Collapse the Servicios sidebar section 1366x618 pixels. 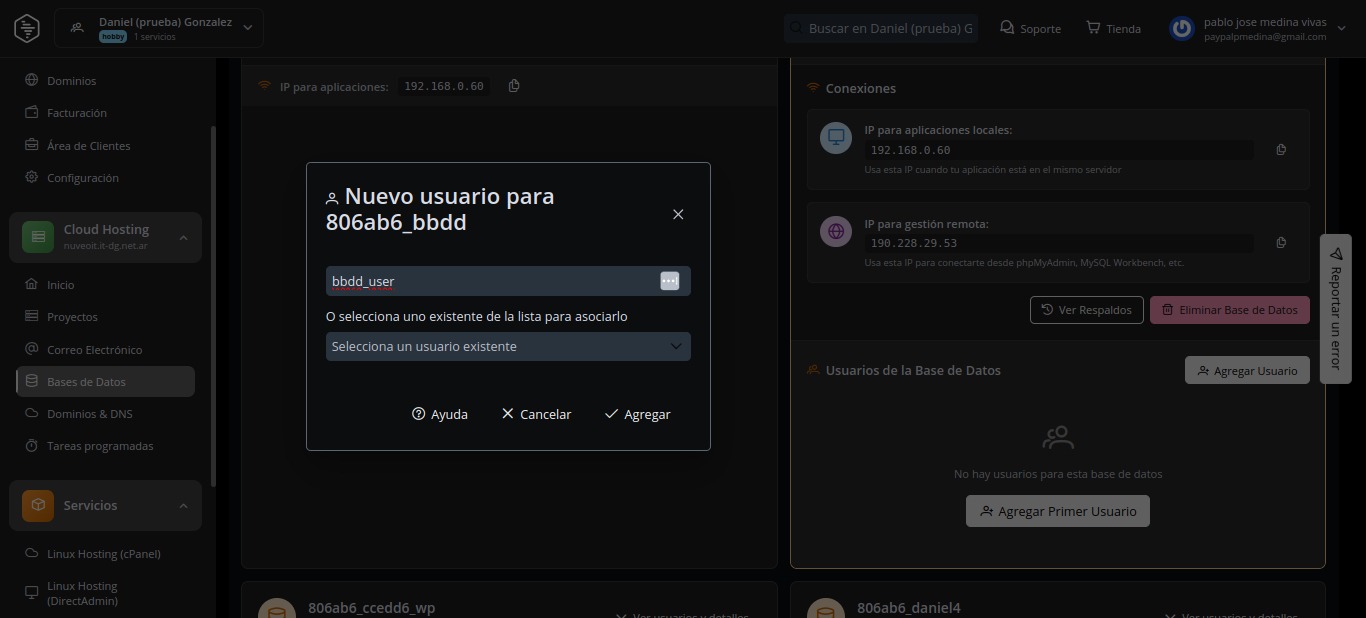[x=183, y=506]
